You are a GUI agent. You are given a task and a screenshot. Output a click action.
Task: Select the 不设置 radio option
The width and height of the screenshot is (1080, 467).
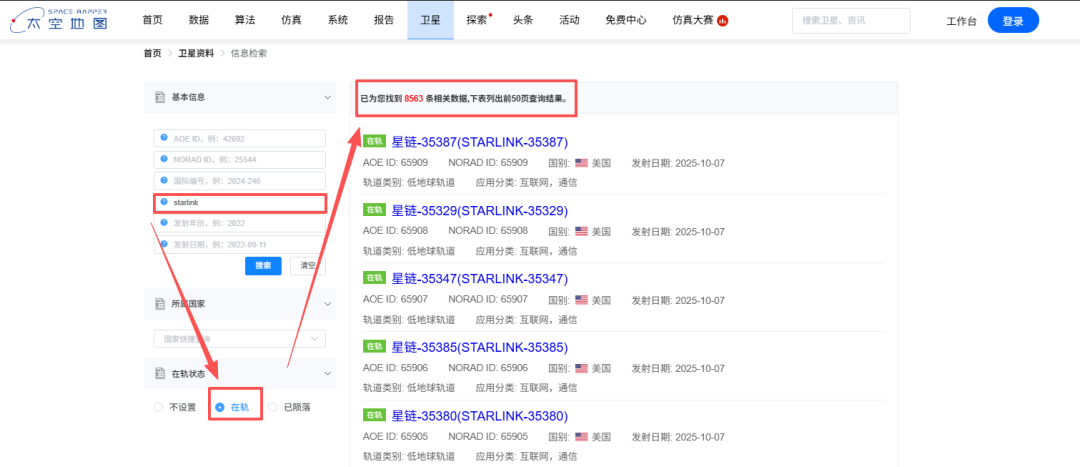[x=158, y=407]
